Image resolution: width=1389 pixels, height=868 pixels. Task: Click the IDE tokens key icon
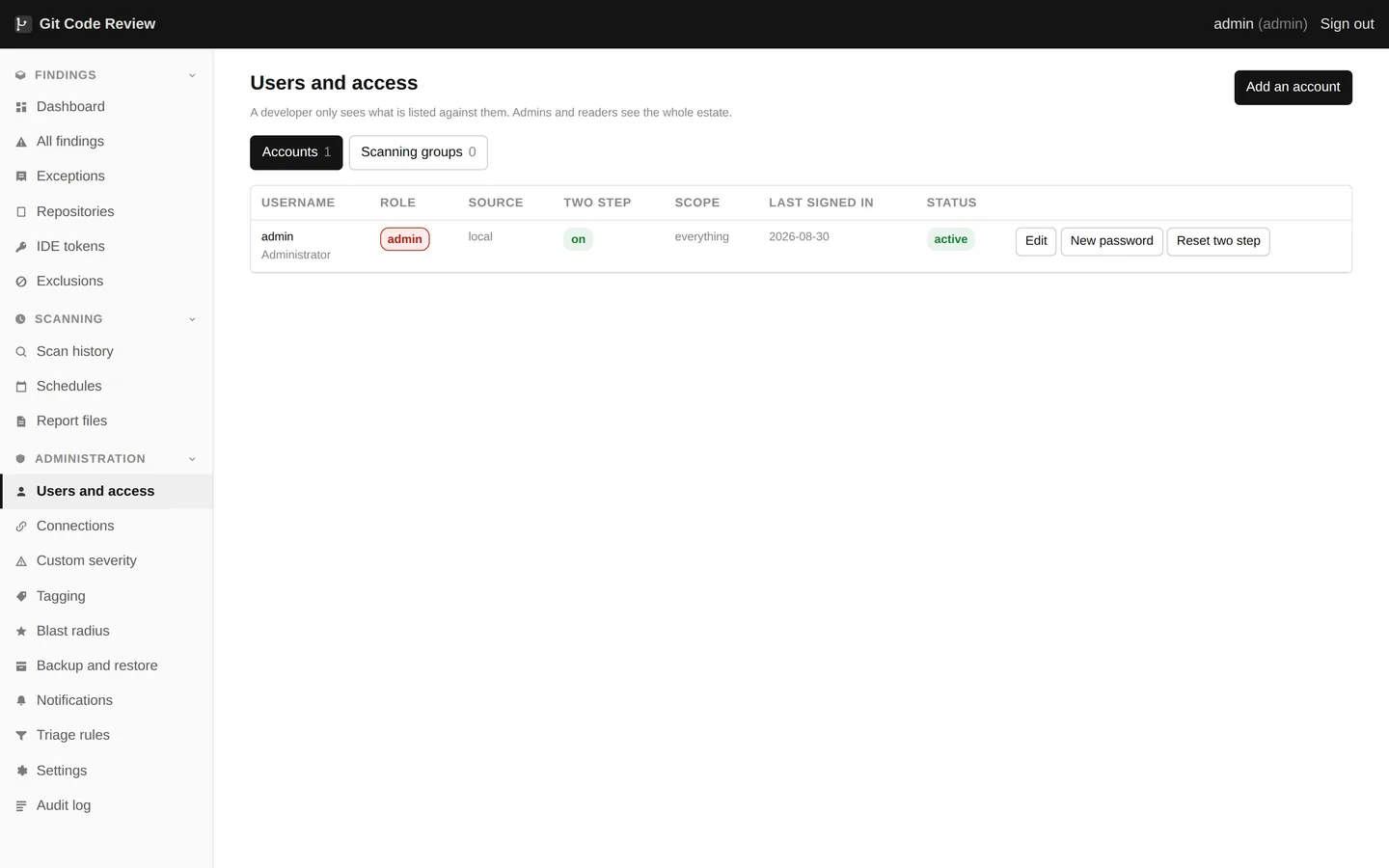coord(21,247)
